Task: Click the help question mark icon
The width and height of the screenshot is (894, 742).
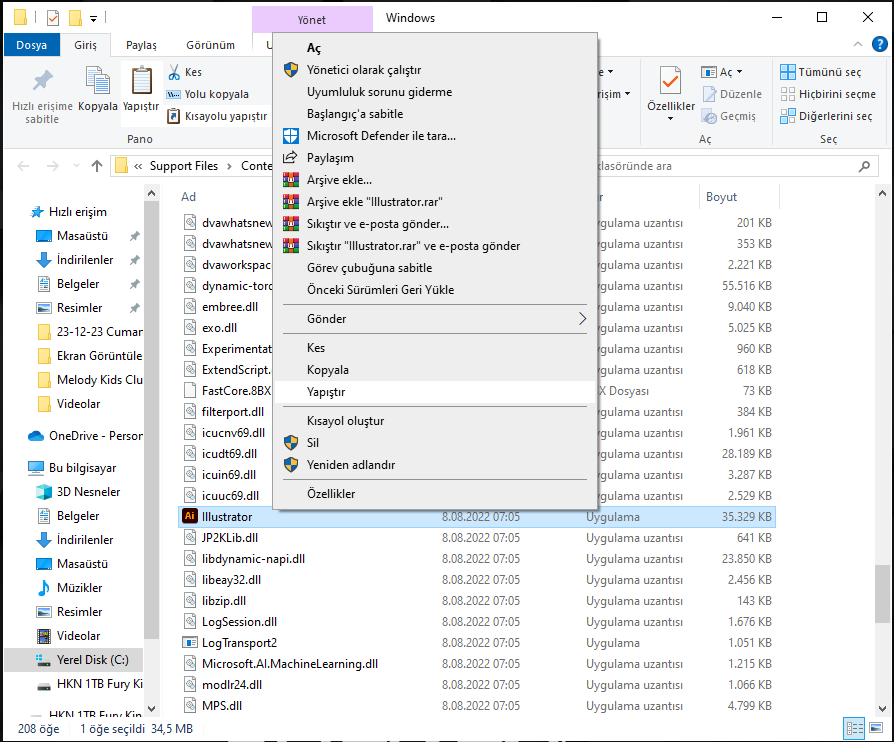Action: tap(879, 44)
